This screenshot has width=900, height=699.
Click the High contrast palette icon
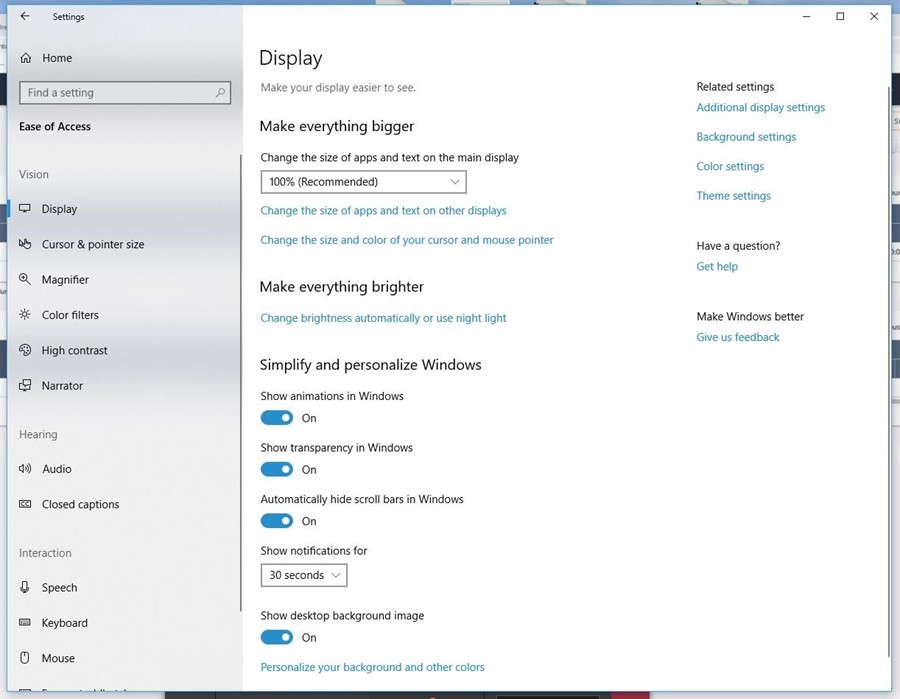pos(25,350)
